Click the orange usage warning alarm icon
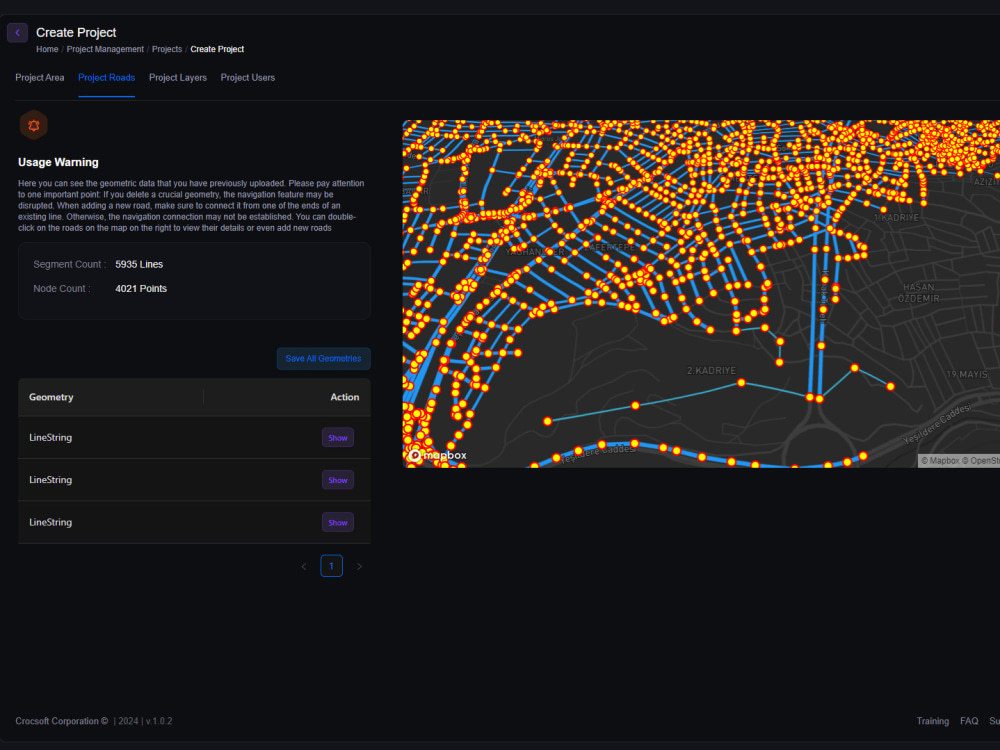1000x750 pixels. coord(34,126)
